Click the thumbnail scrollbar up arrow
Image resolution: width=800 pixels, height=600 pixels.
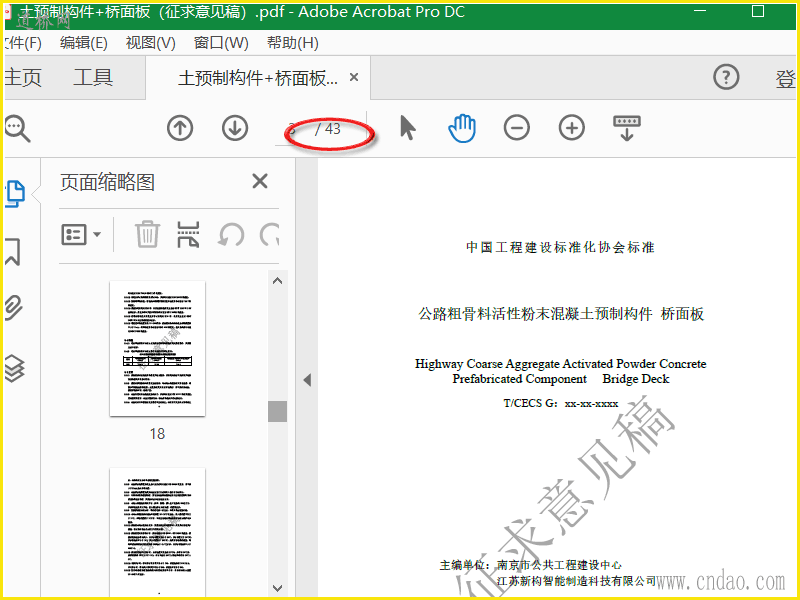coord(278,281)
